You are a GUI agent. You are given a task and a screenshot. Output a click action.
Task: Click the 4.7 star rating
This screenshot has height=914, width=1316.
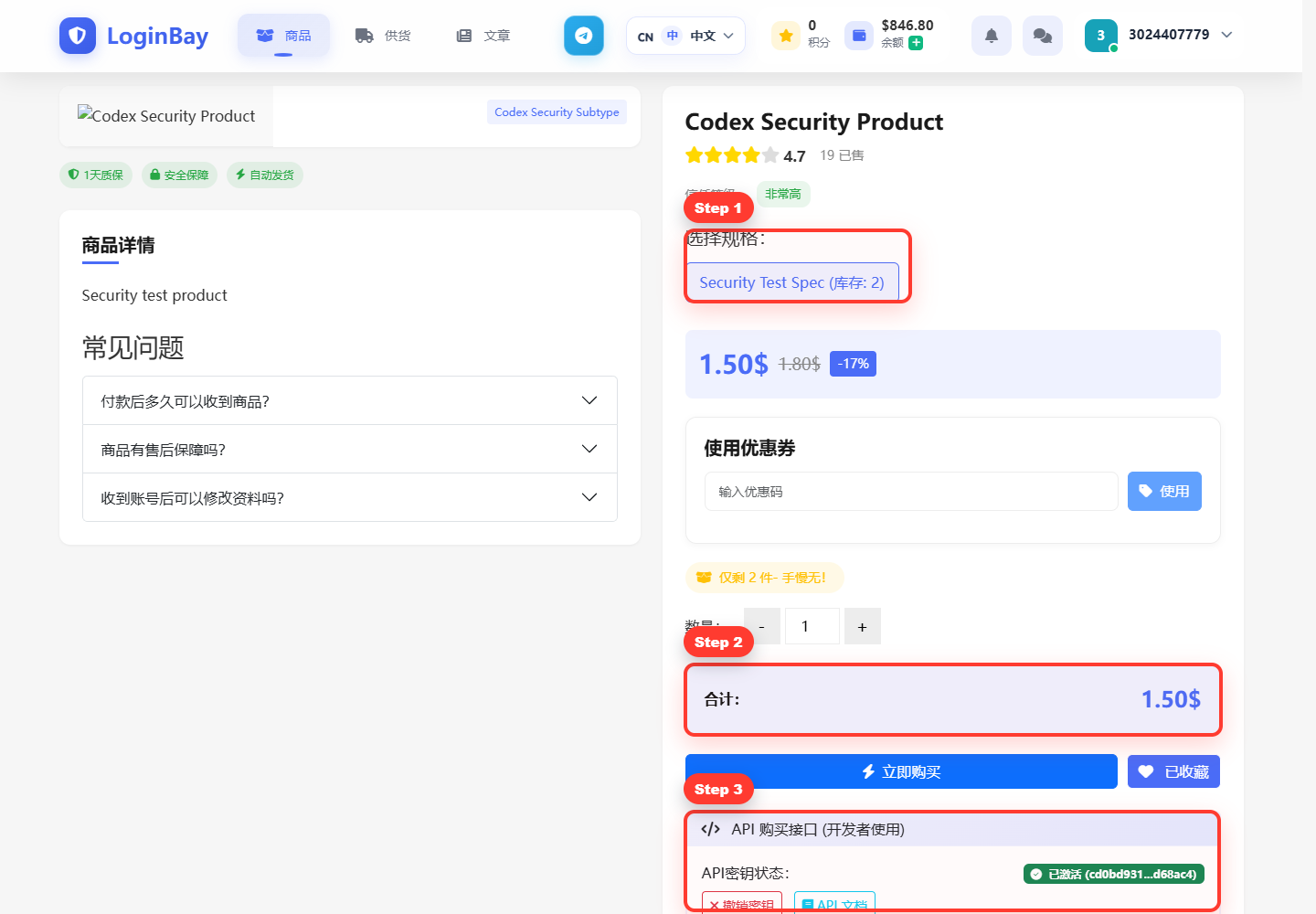point(745,155)
